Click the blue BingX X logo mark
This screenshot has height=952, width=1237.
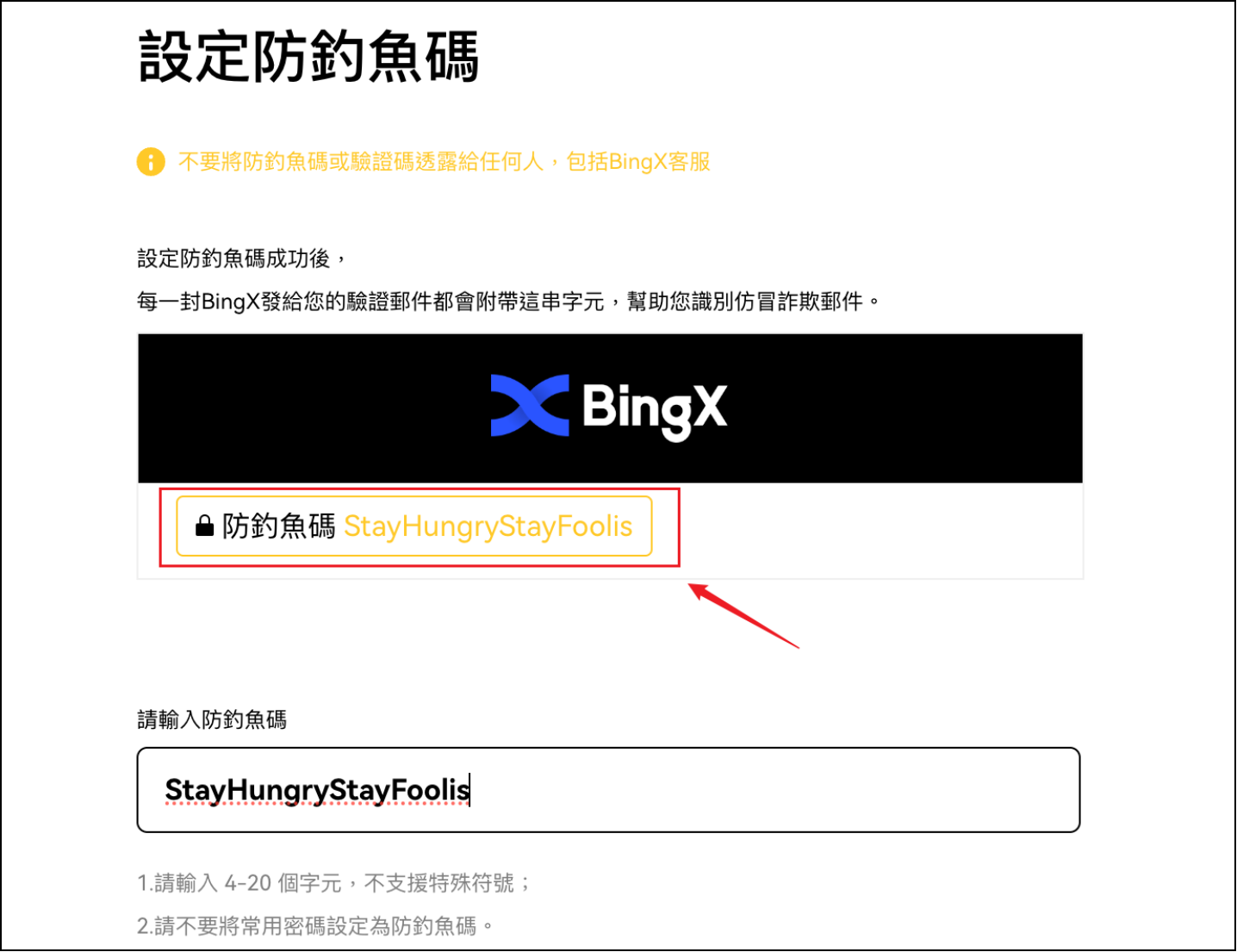tap(530, 405)
